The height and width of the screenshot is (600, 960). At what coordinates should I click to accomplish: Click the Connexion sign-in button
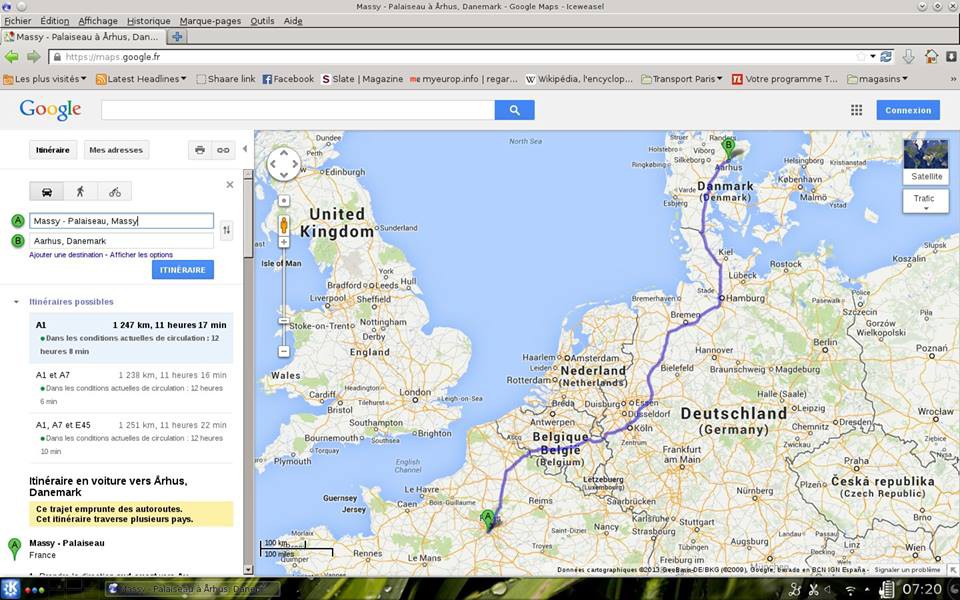click(x=908, y=110)
